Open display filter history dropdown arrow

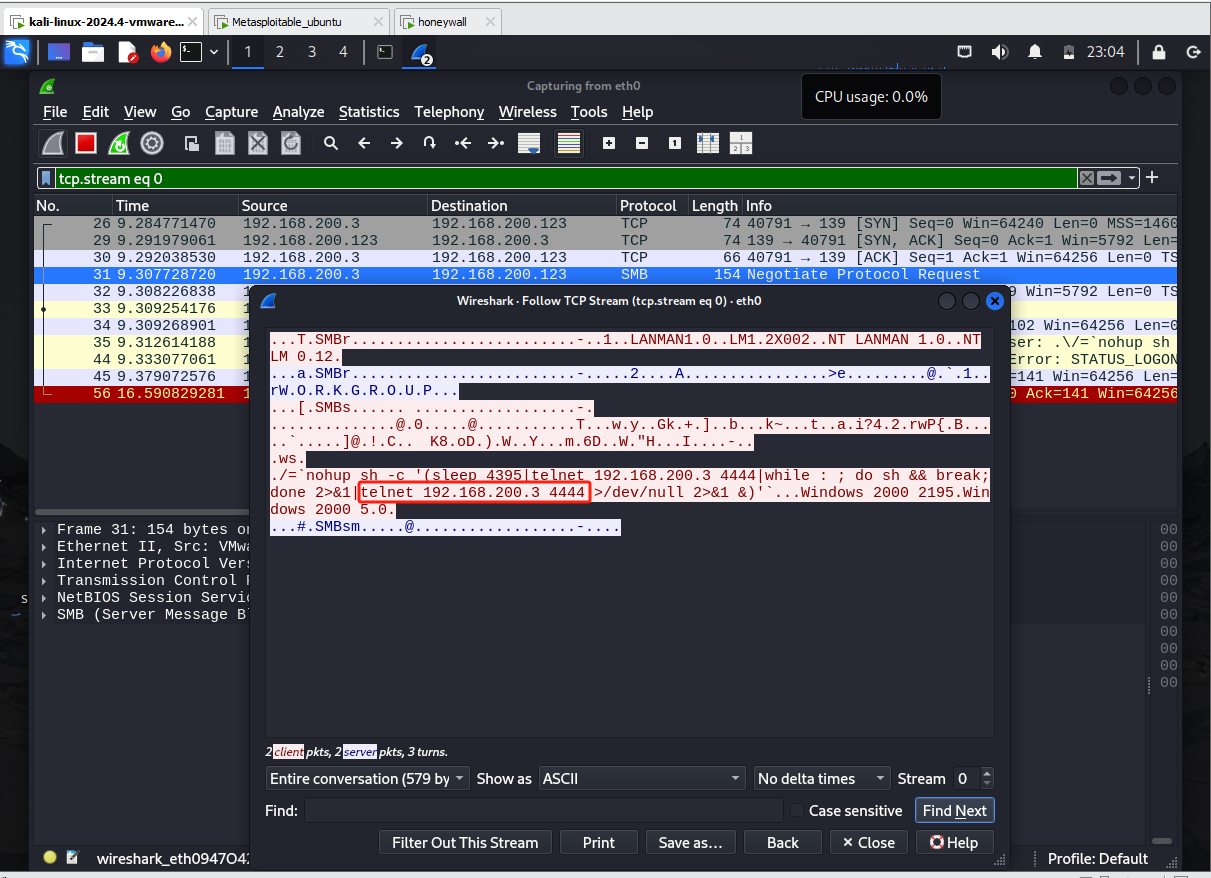click(x=1132, y=178)
